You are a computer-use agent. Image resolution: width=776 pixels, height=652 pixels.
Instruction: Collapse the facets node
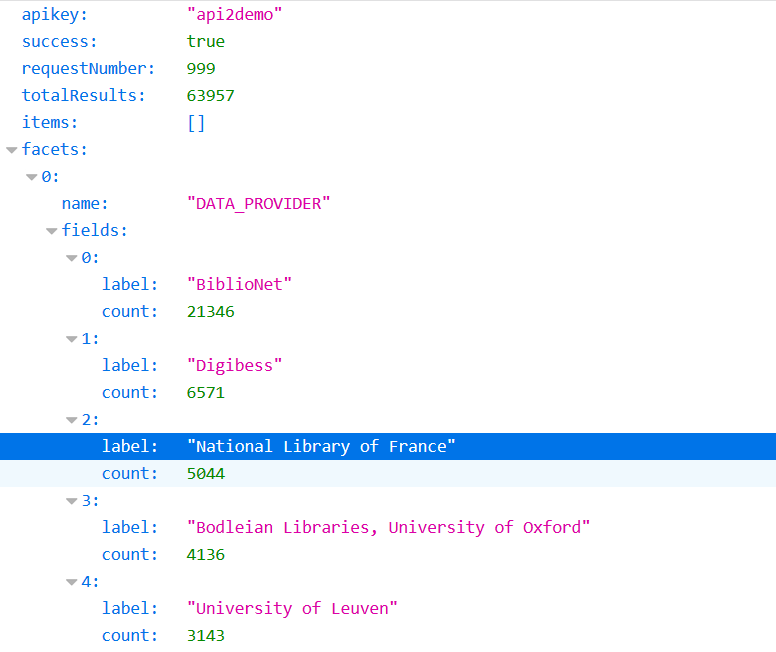tap(11, 150)
